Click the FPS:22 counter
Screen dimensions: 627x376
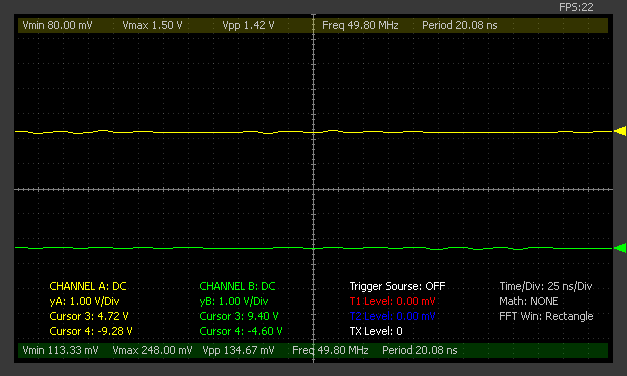pos(576,7)
